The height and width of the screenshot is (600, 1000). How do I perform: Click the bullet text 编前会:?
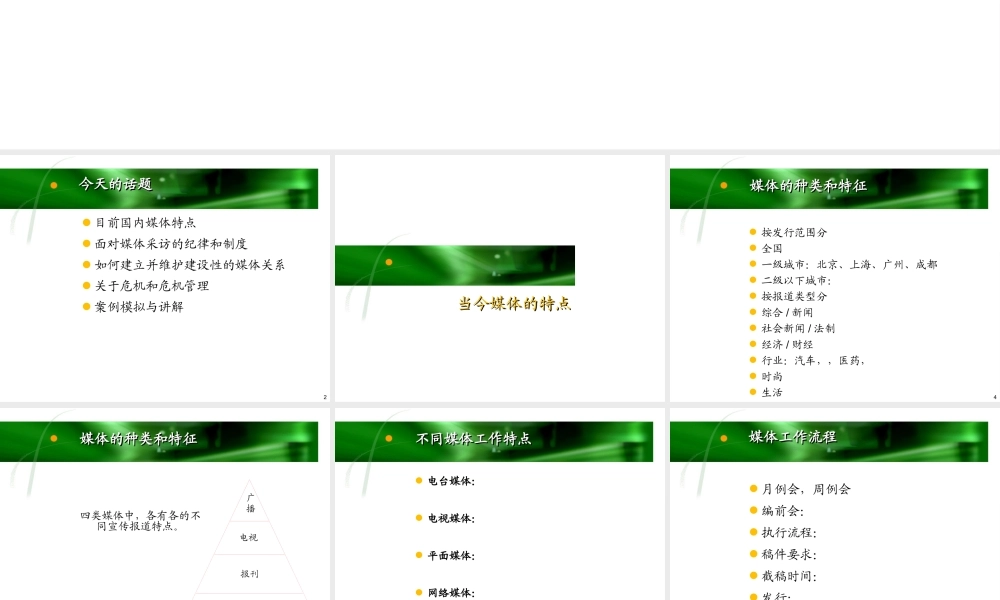[x=783, y=511]
